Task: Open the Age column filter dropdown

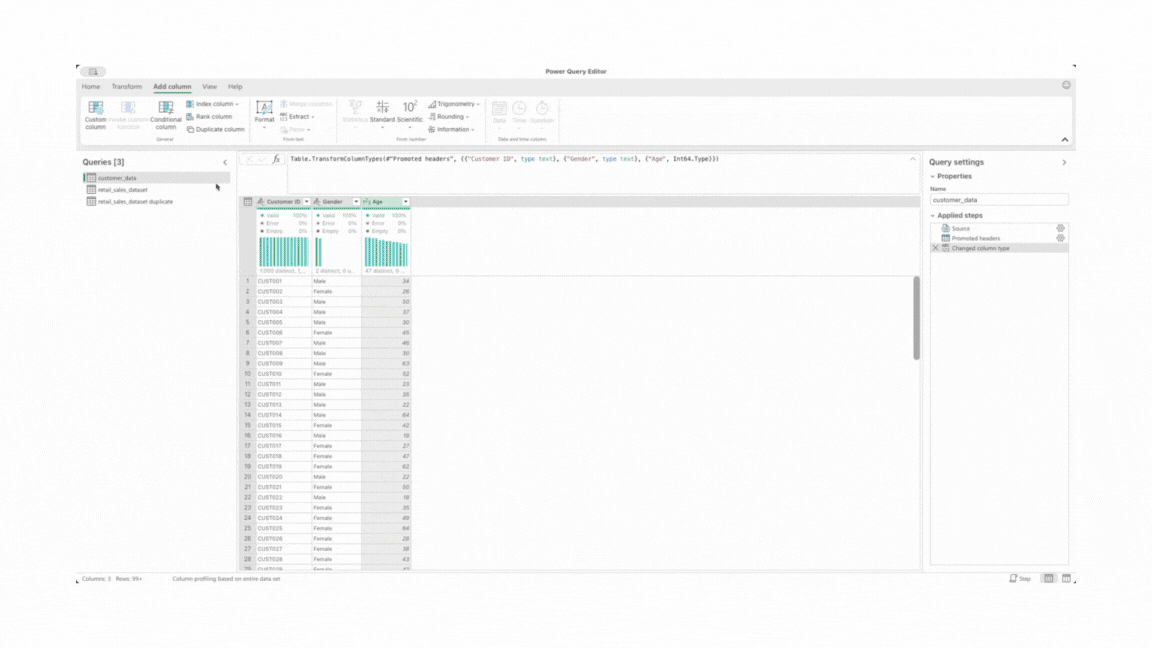Action: 406,201
